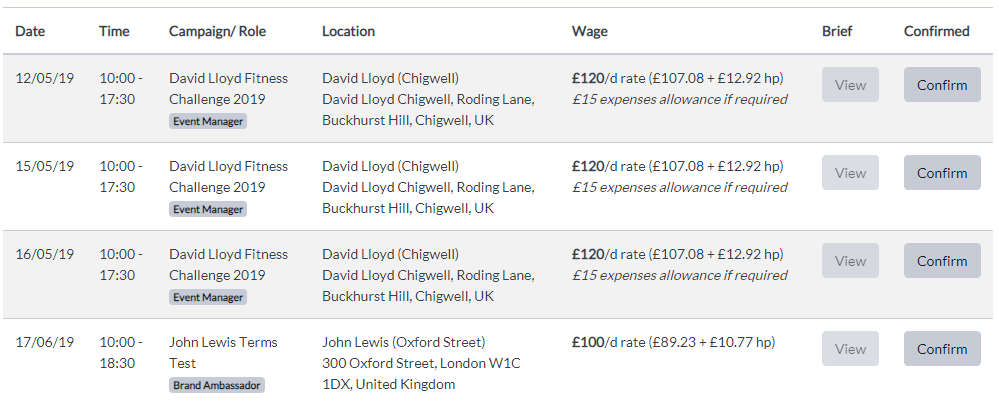Screen dimensions: 999x403
Task: View the brief for the 12/05/19 shift
Action: [x=850, y=85]
